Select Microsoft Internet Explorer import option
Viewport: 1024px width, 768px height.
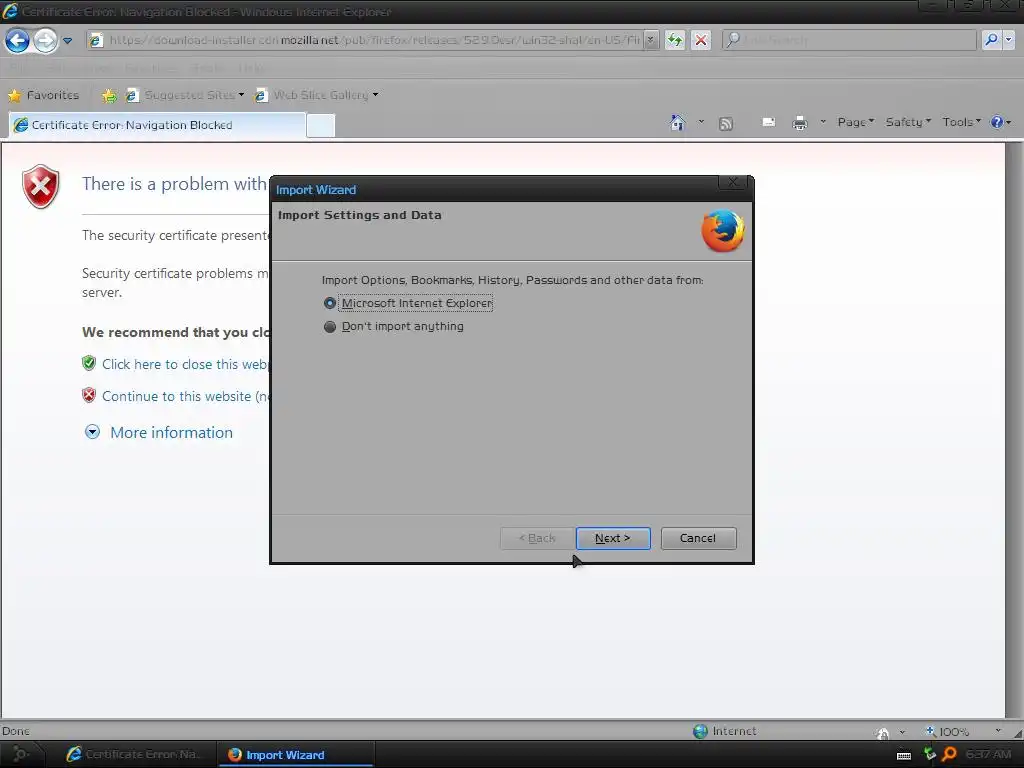point(408,303)
